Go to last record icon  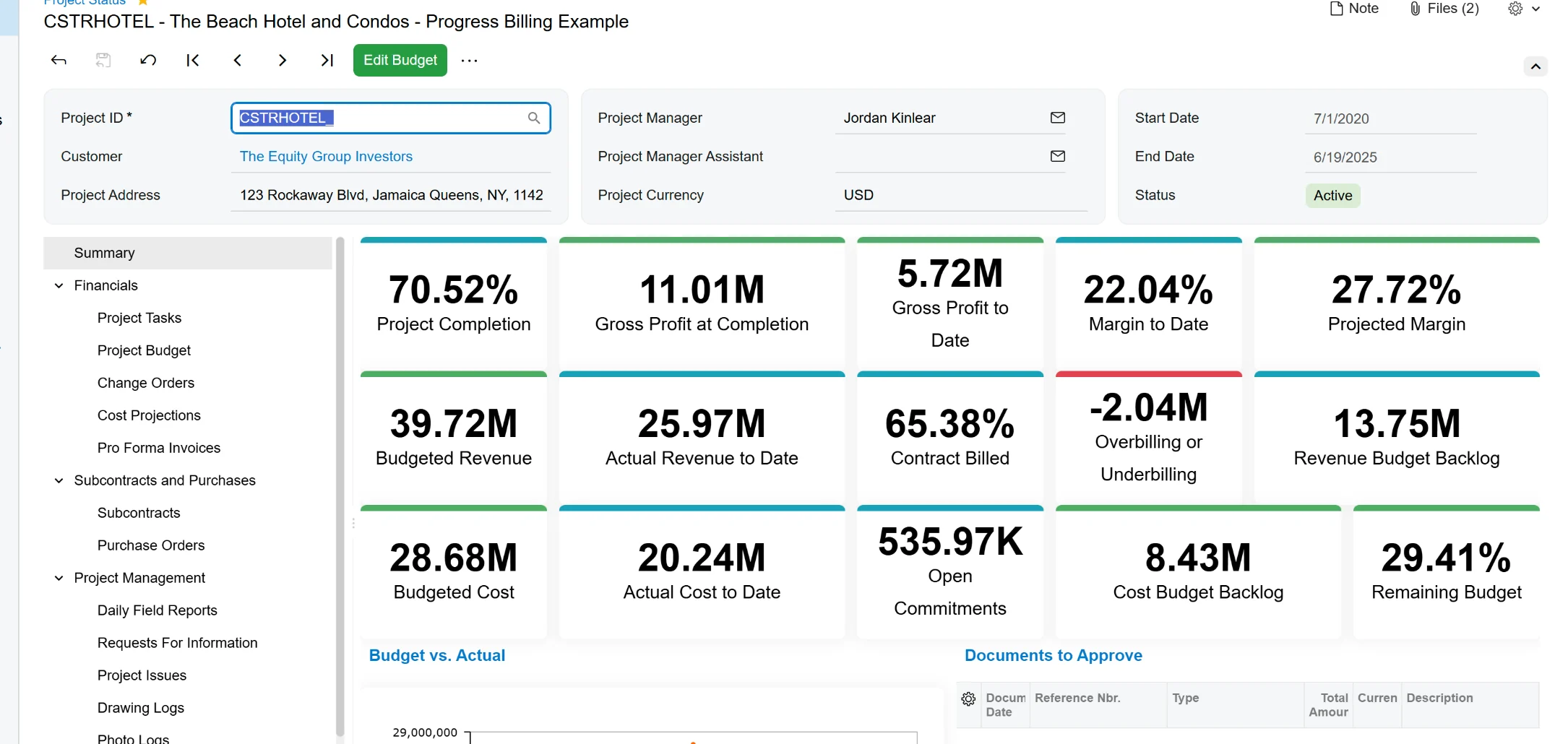coord(327,60)
